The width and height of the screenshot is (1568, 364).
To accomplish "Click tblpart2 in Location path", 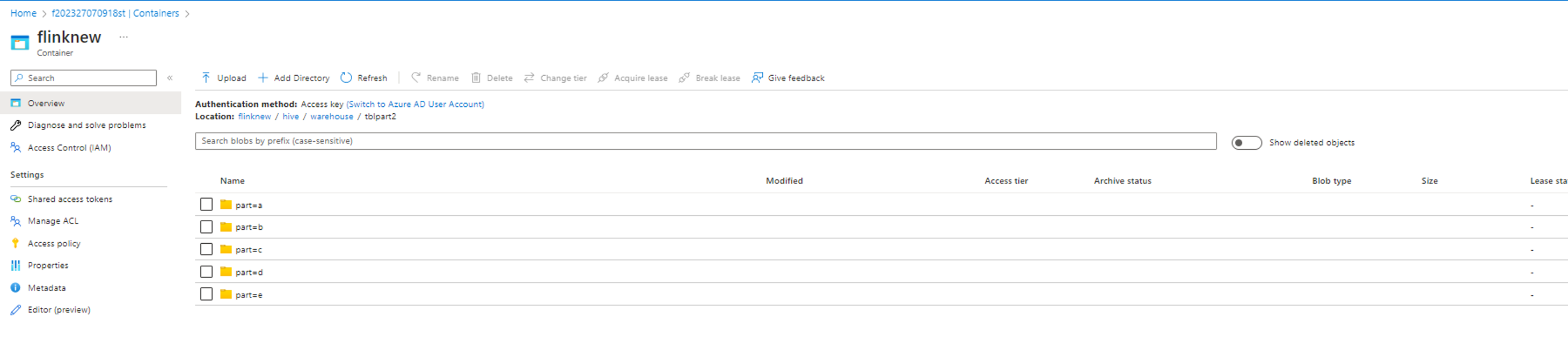I will [x=381, y=117].
